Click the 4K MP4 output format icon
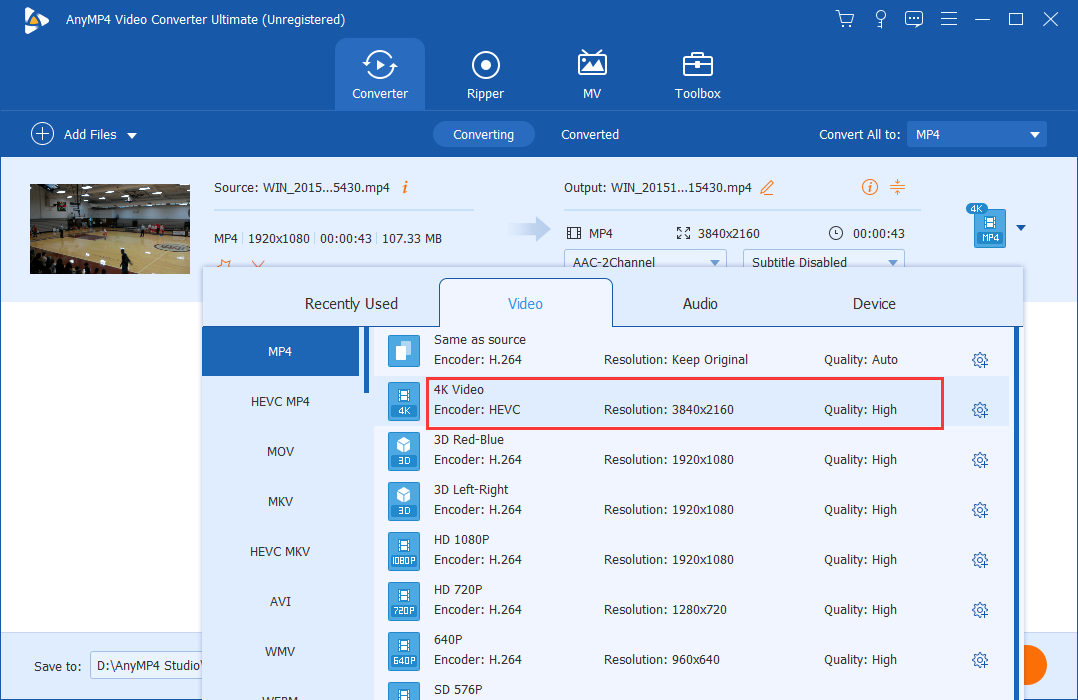The width and height of the screenshot is (1078, 700). pyautogui.click(x=989, y=226)
